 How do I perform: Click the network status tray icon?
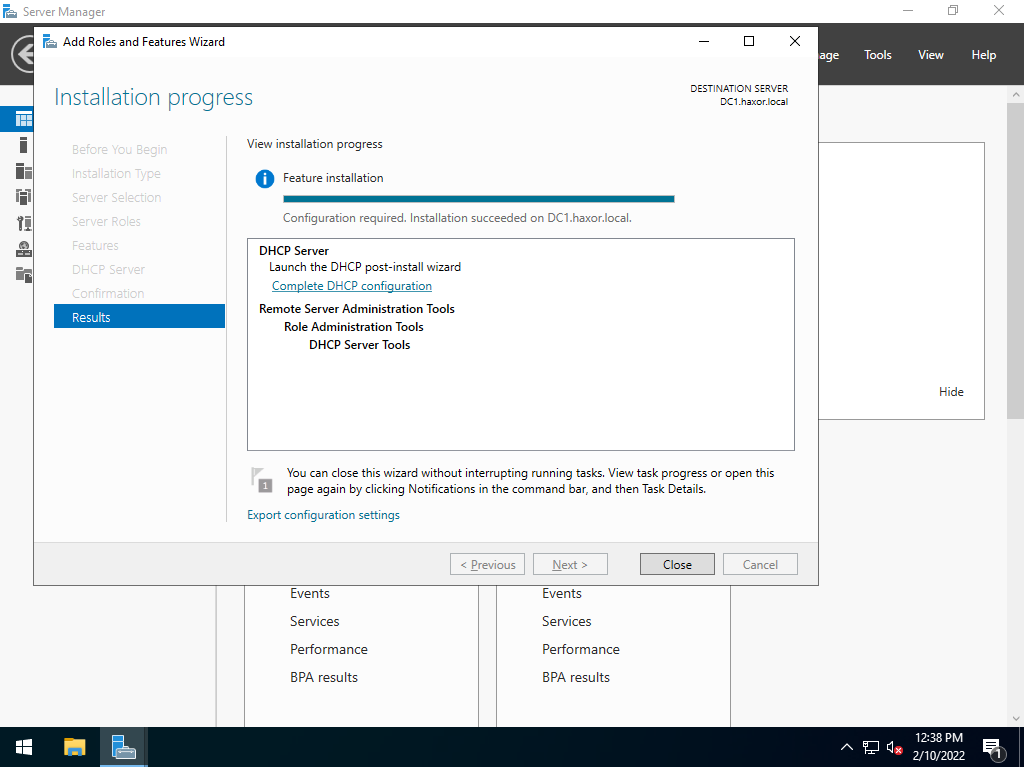(871, 747)
